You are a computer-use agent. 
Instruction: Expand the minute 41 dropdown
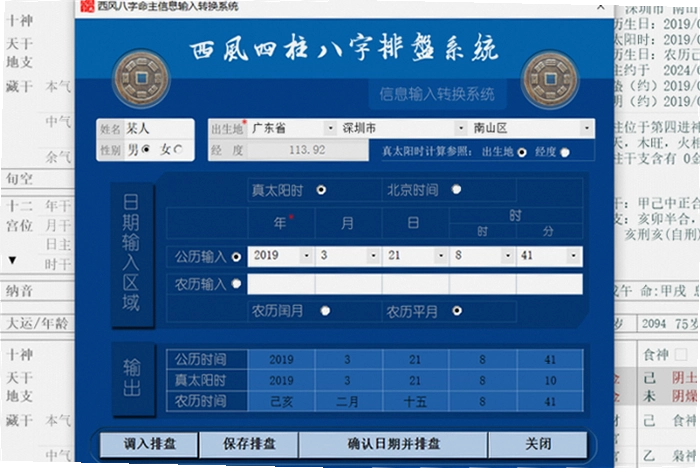(574, 256)
